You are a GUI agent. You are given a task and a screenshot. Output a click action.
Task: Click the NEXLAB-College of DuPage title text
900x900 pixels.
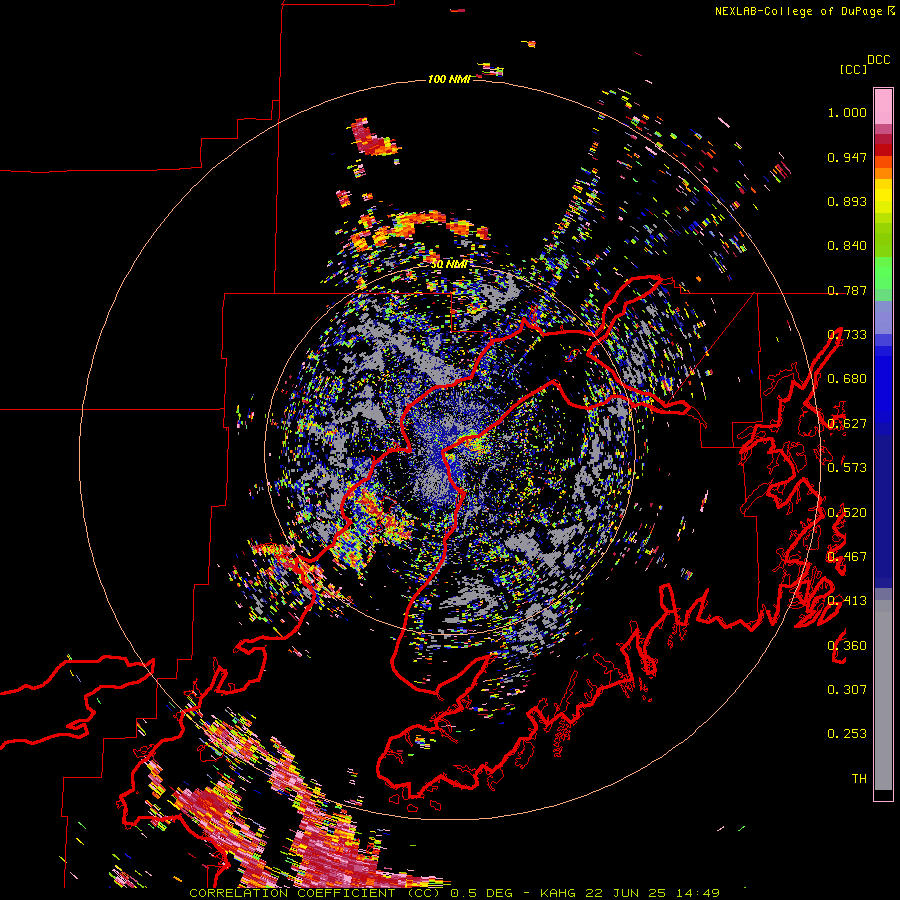[799, 11]
